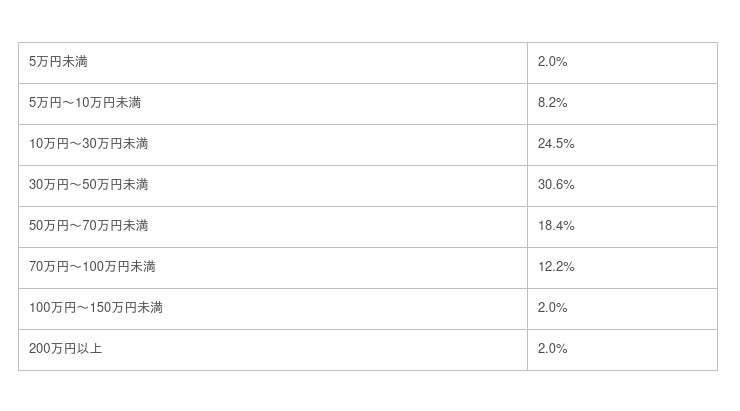Click the 50万円～70万円未満 label cell

pos(89,226)
